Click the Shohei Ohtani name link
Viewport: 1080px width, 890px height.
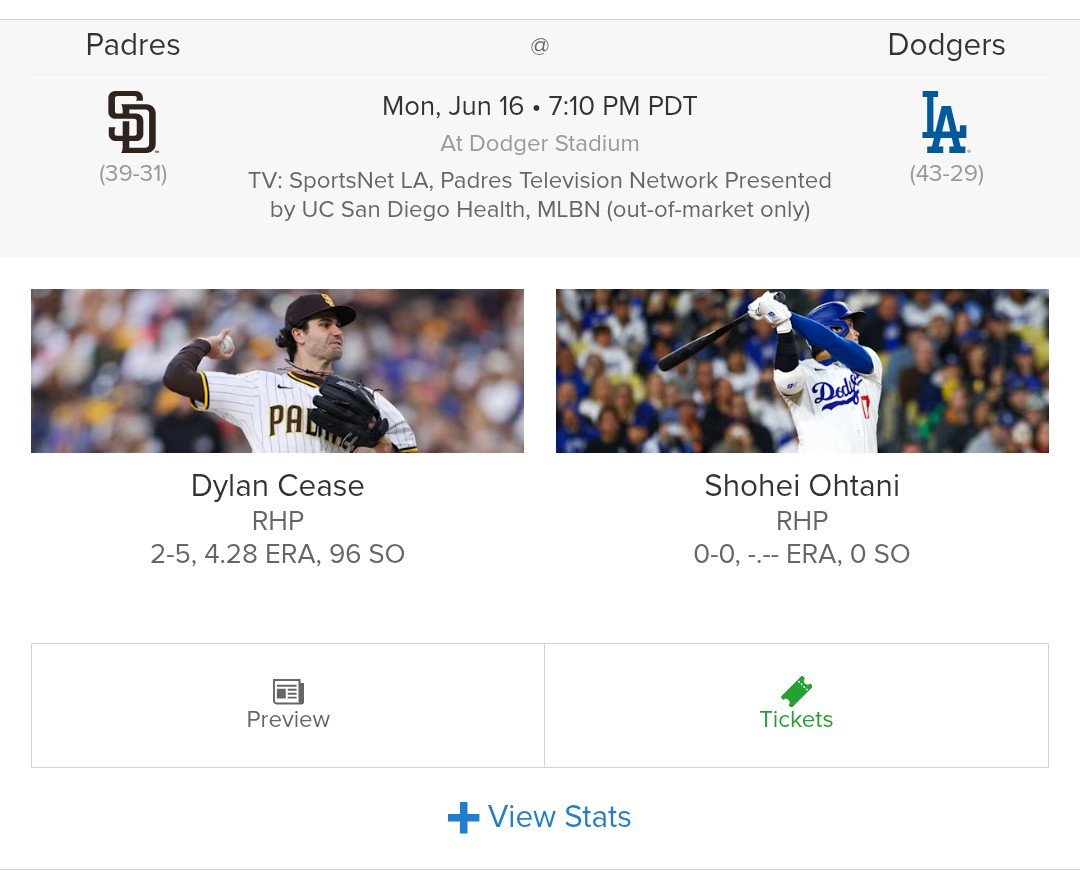tap(802, 486)
